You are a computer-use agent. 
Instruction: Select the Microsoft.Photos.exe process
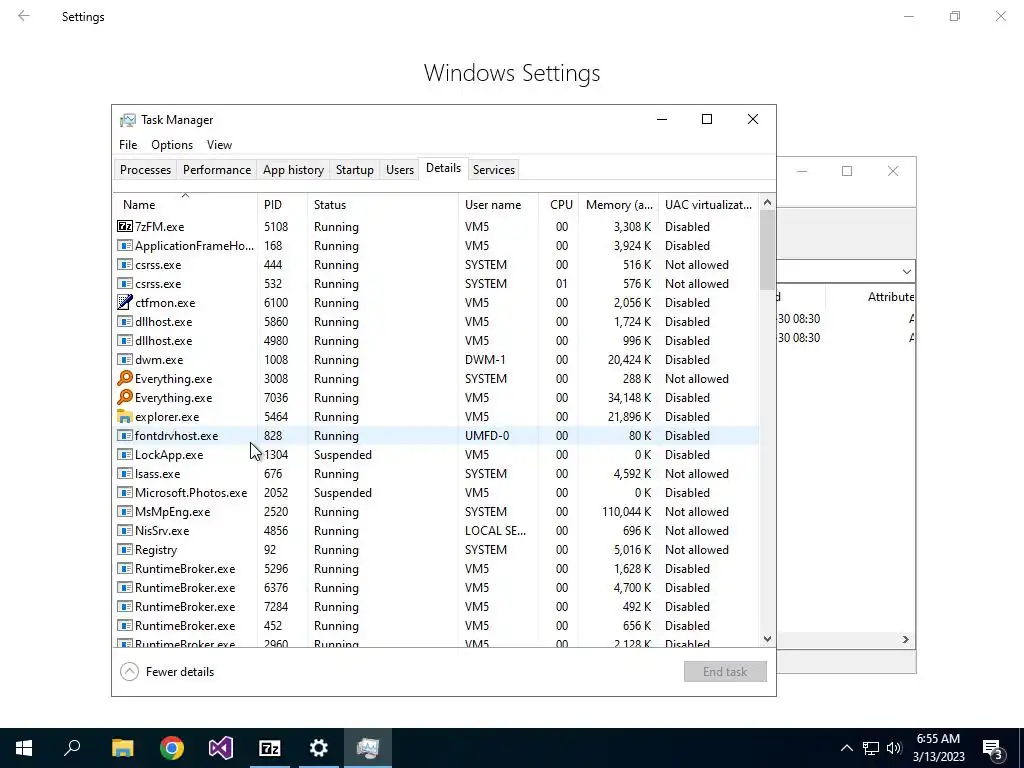pos(436,492)
